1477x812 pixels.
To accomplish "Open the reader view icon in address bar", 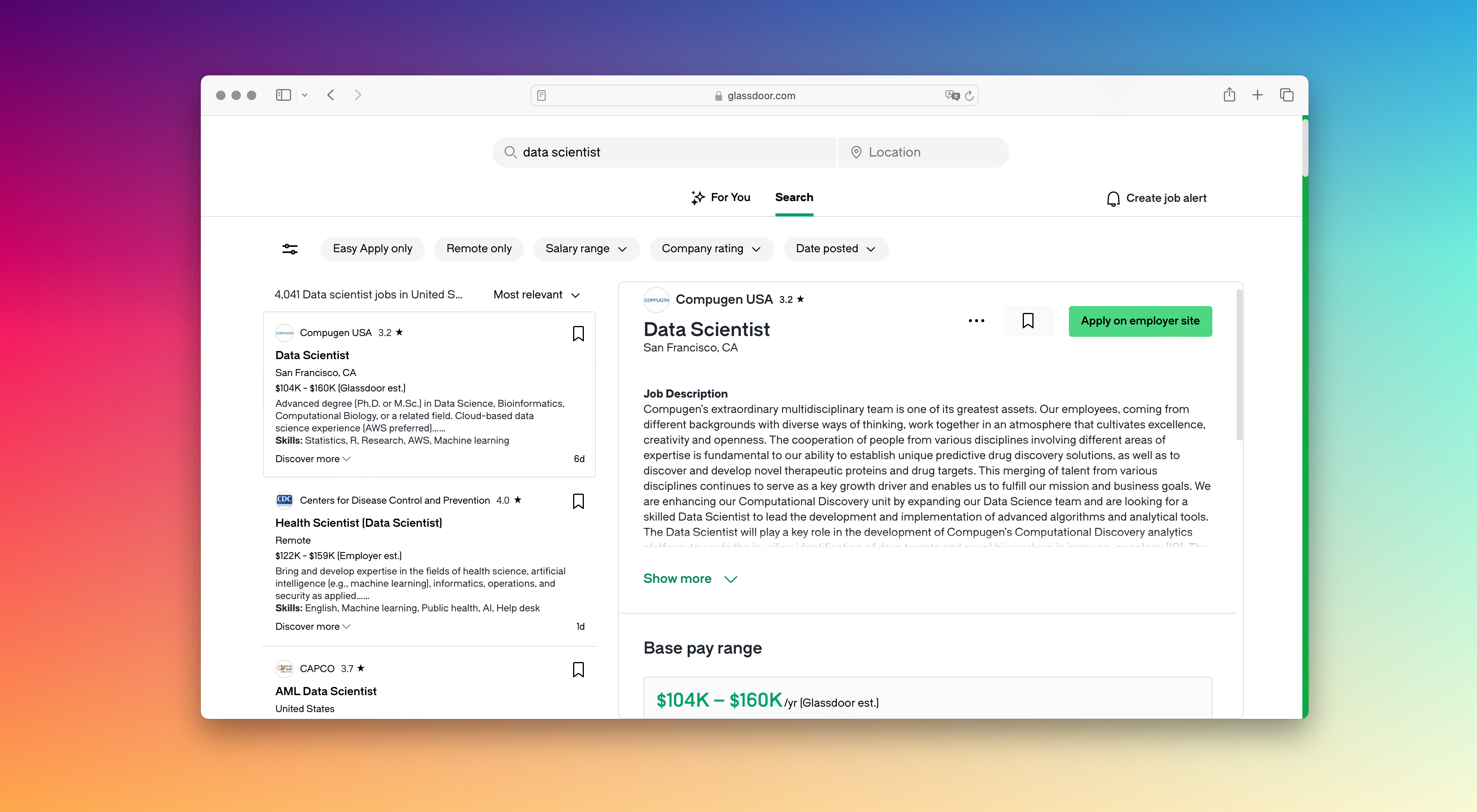I will pos(541,96).
